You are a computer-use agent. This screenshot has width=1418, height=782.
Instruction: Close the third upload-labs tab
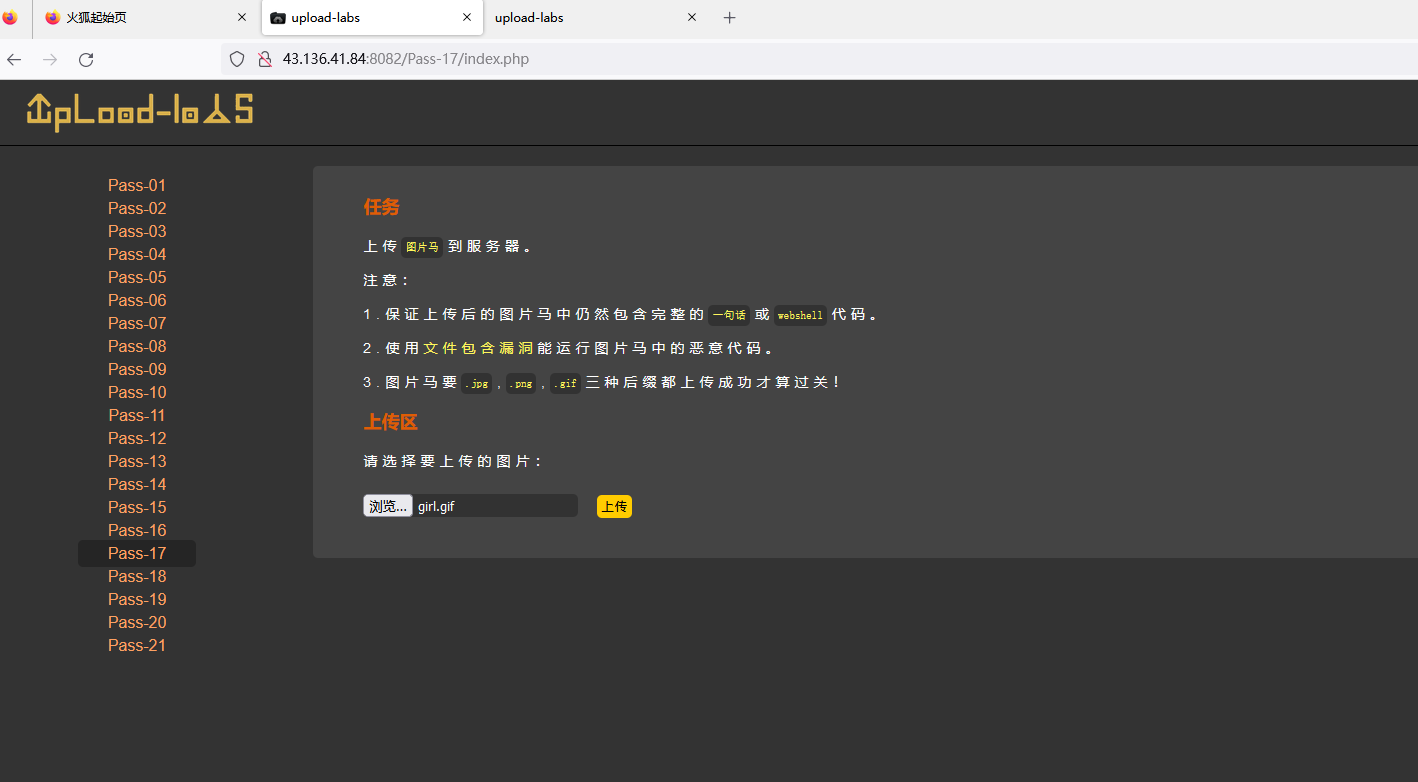pos(691,17)
